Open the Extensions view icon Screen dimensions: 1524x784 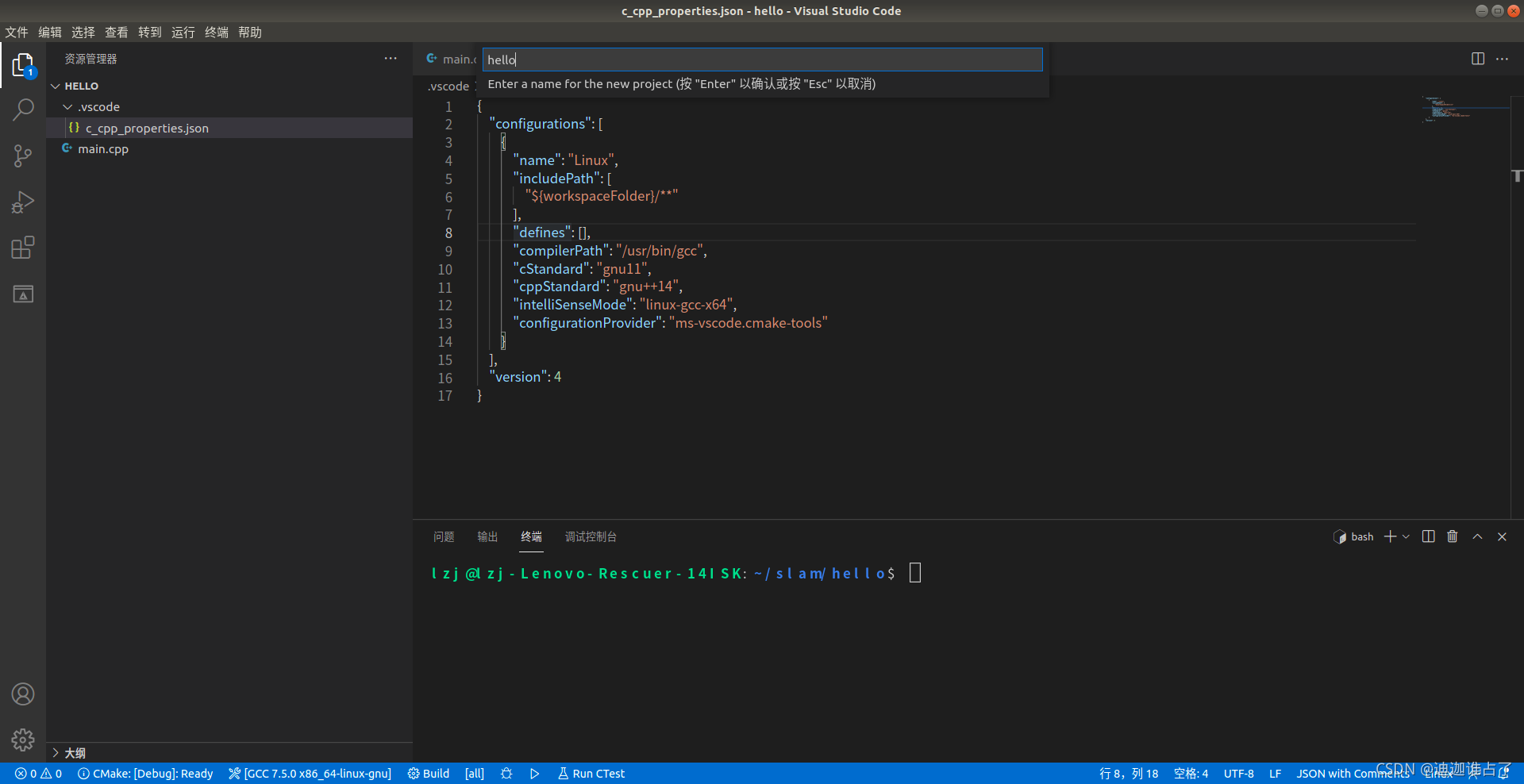point(23,248)
